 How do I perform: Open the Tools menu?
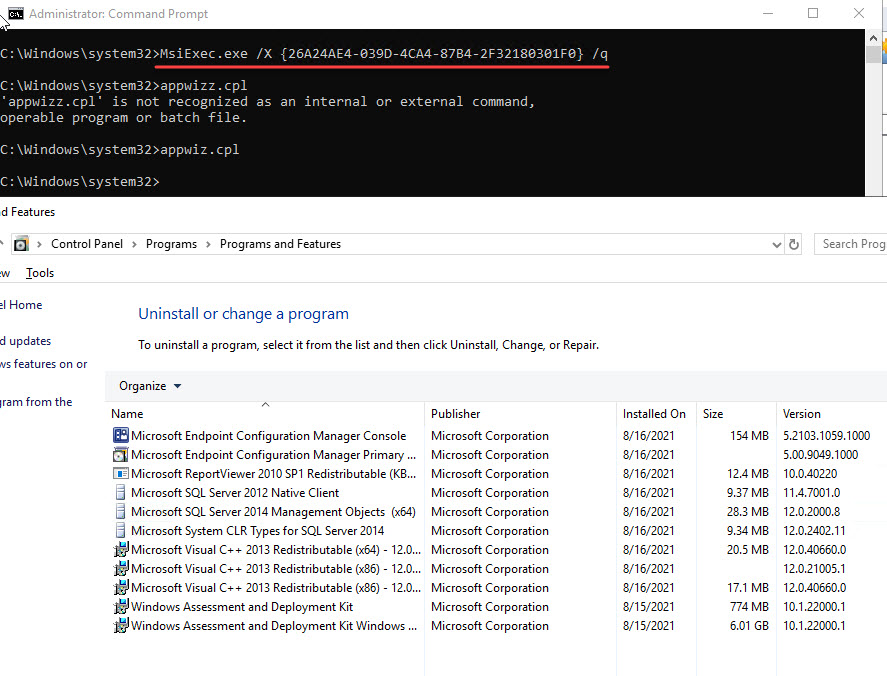pos(40,273)
